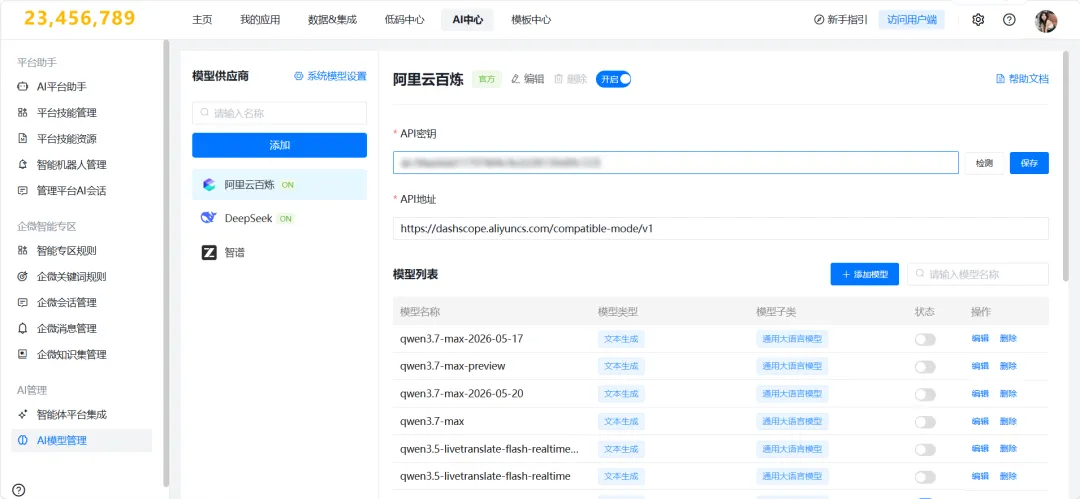
Task: Toggle the 开启 switch for 阿里云百炼
Action: (x=614, y=79)
